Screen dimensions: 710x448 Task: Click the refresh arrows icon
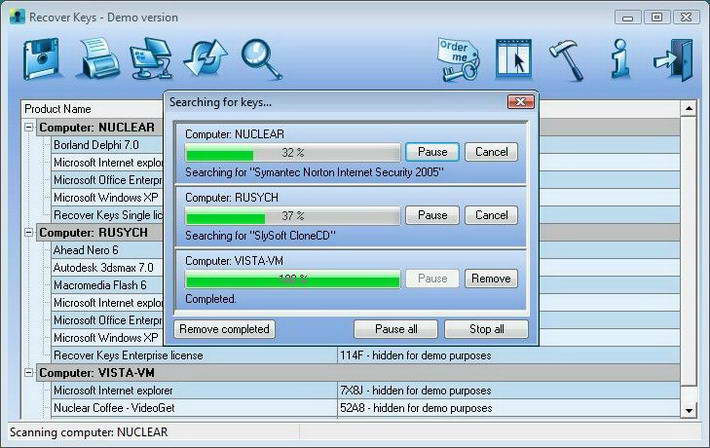205,58
